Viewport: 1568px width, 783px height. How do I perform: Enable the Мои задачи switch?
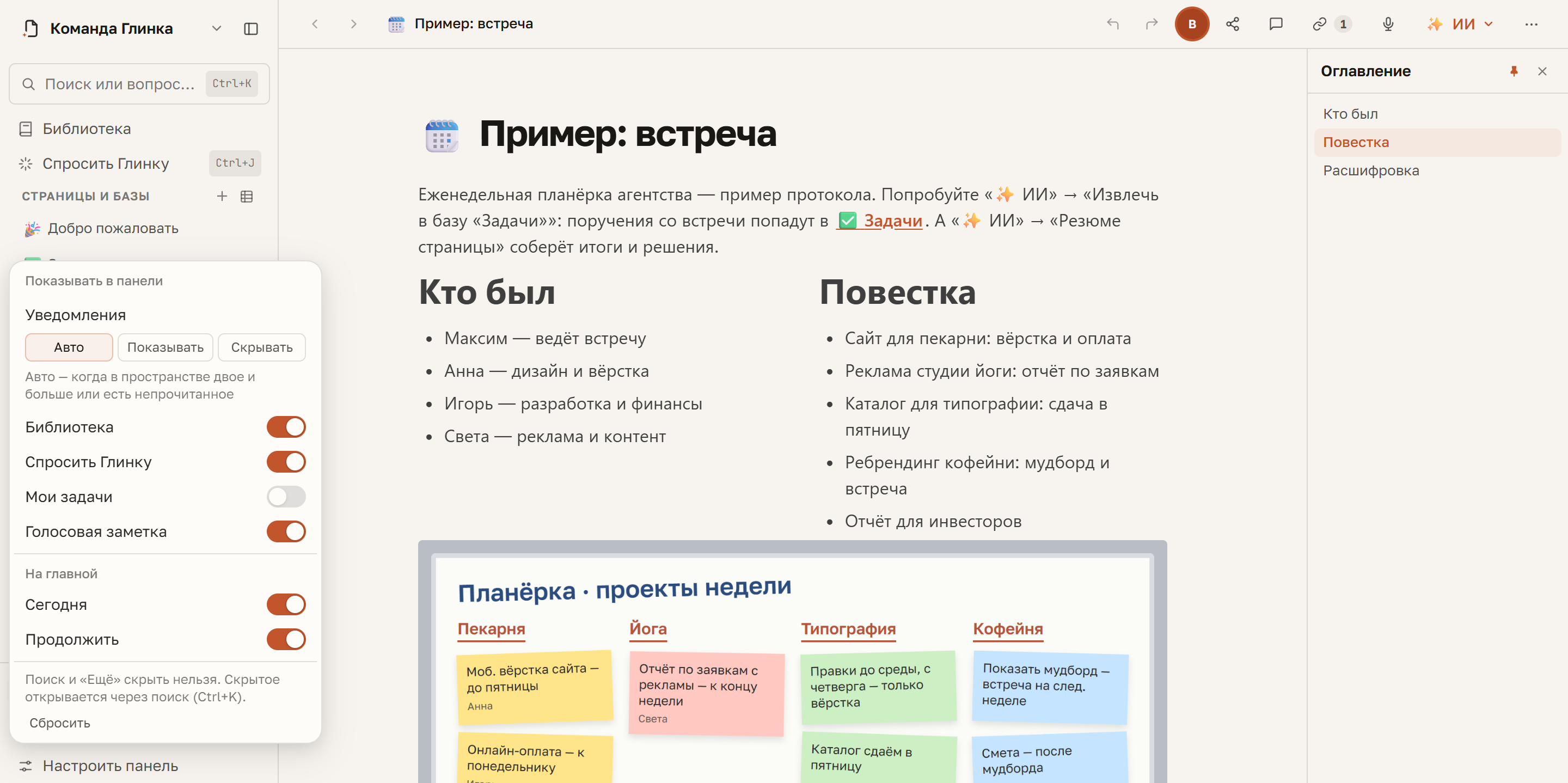(x=286, y=497)
